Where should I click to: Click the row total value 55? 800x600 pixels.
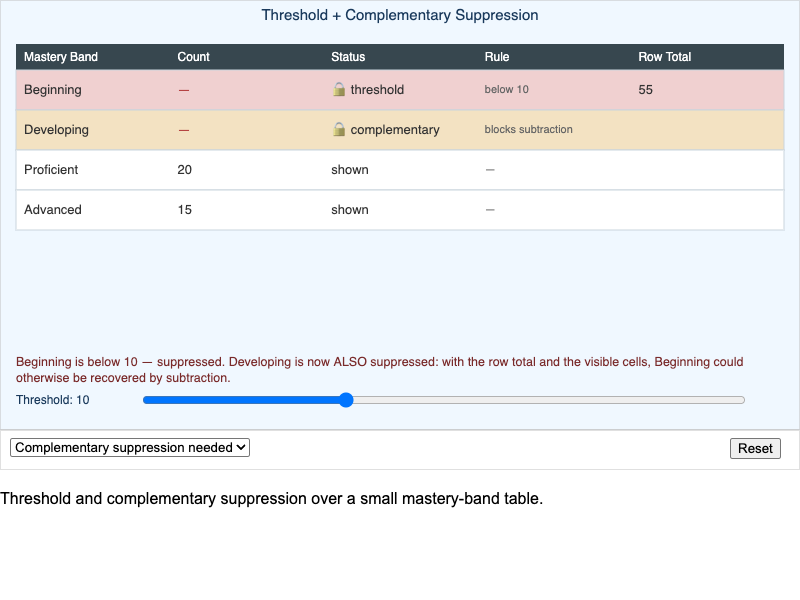(x=645, y=90)
